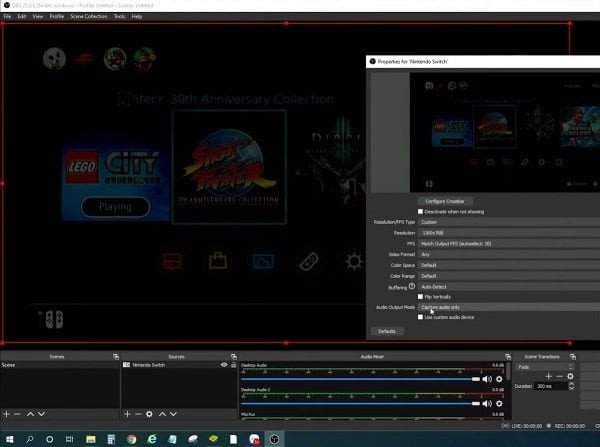Screen dimensions: 600x447
Task: Click the Buffering info icon
Action: pyautogui.click(x=412, y=286)
